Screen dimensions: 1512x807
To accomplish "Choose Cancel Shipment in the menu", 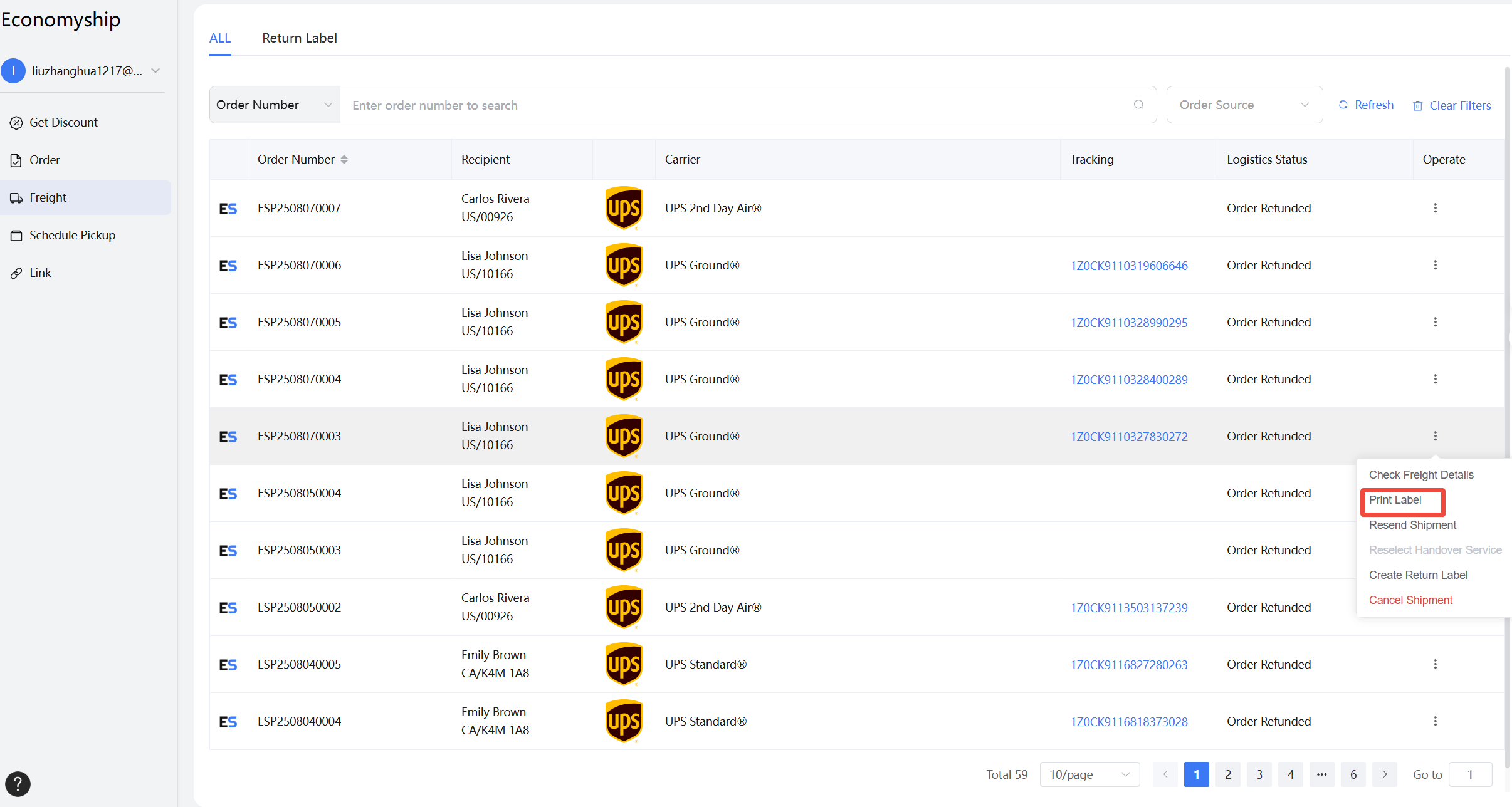I will (x=1410, y=600).
